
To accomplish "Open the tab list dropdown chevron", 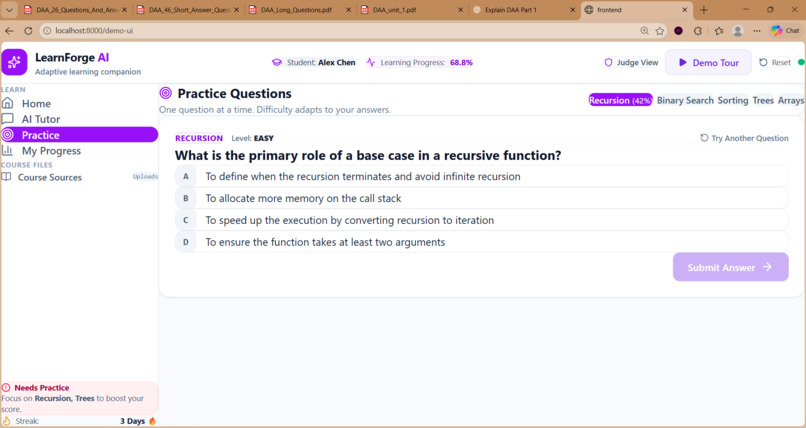I will 9,10.
